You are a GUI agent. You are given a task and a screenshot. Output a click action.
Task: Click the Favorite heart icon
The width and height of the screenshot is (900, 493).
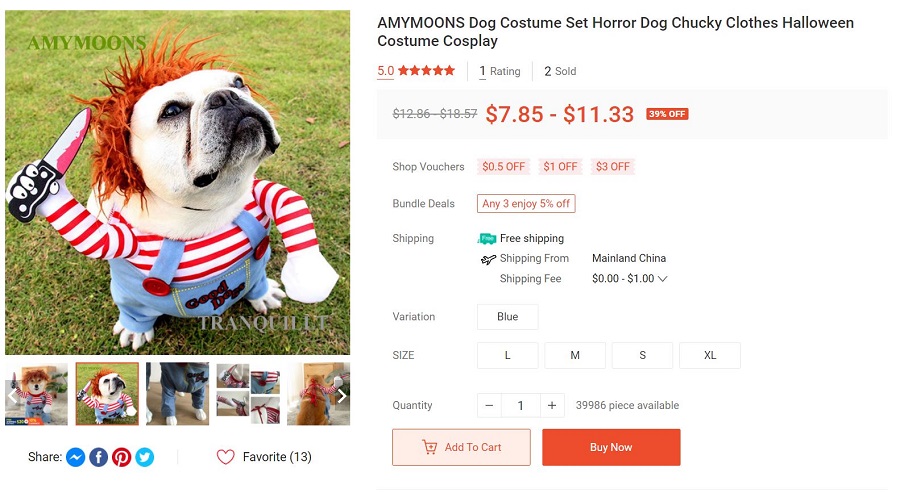225,457
